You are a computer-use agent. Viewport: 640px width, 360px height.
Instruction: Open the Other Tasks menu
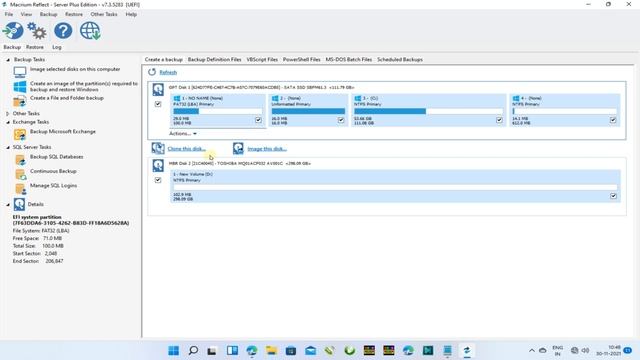[104, 14]
